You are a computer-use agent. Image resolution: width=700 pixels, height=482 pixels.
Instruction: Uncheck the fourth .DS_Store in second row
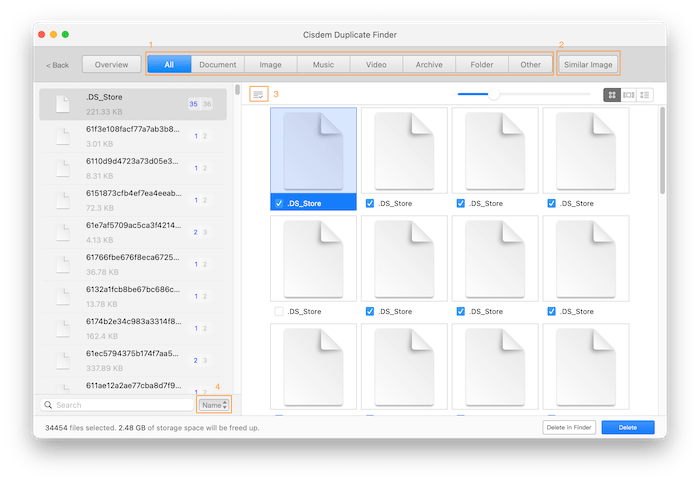[x=551, y=312]
